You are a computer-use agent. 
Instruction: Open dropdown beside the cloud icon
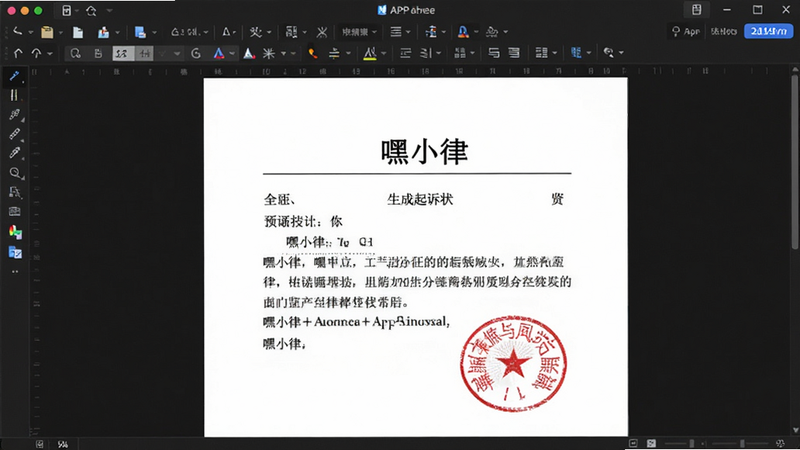pos(506,32)
